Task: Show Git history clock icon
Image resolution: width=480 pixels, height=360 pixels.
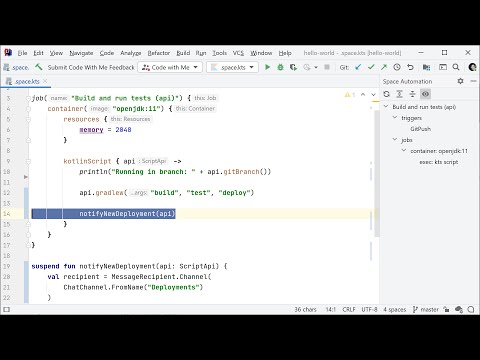Action: (x=397, y=67)
